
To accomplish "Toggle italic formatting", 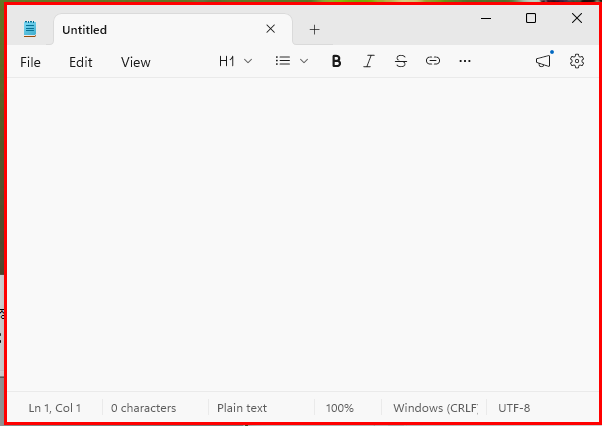I will coord(368,61).
